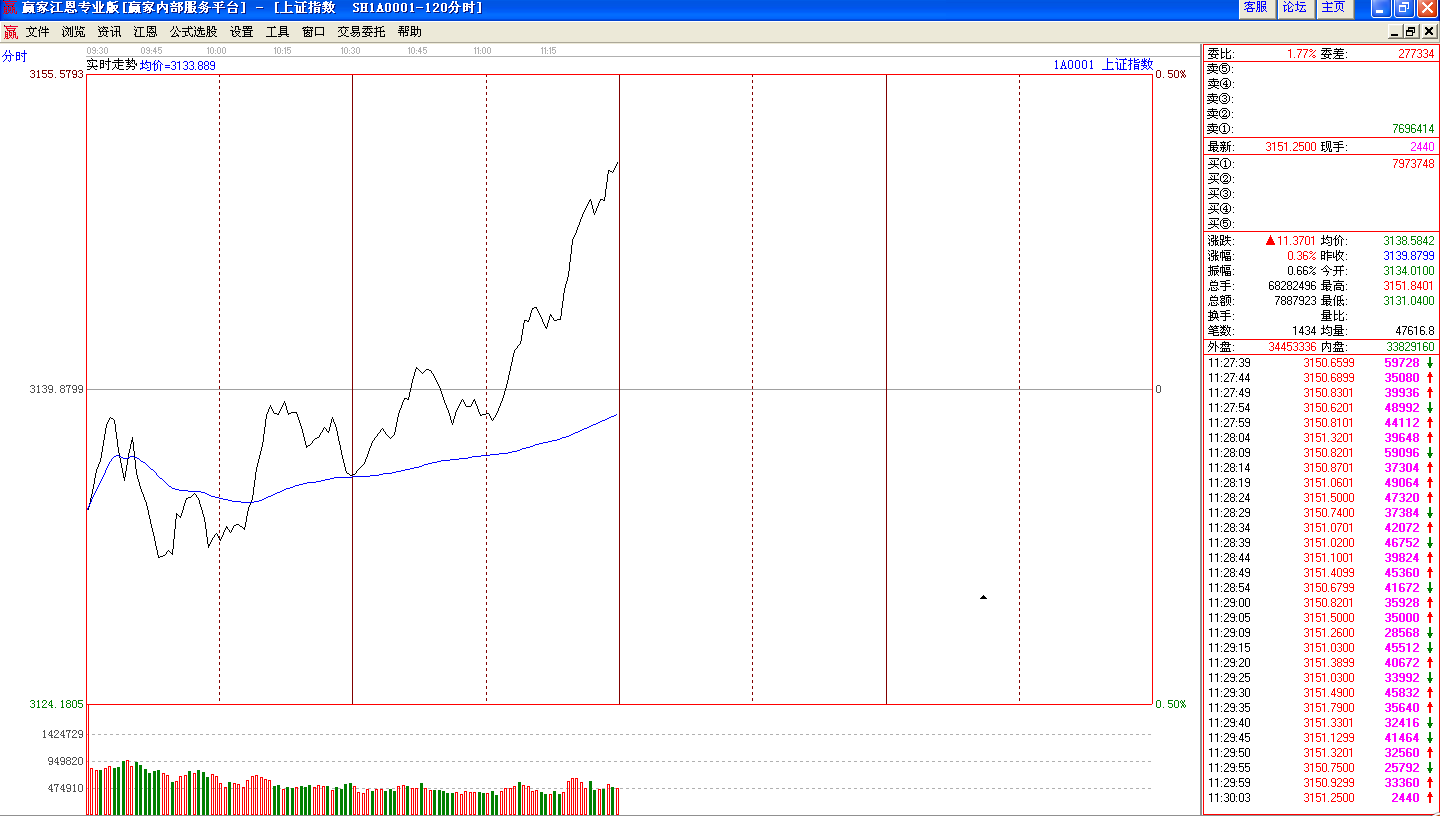This screenshot has width=1440, height=816.
Task: Open the 设置 menu
Action: (241, 32)
